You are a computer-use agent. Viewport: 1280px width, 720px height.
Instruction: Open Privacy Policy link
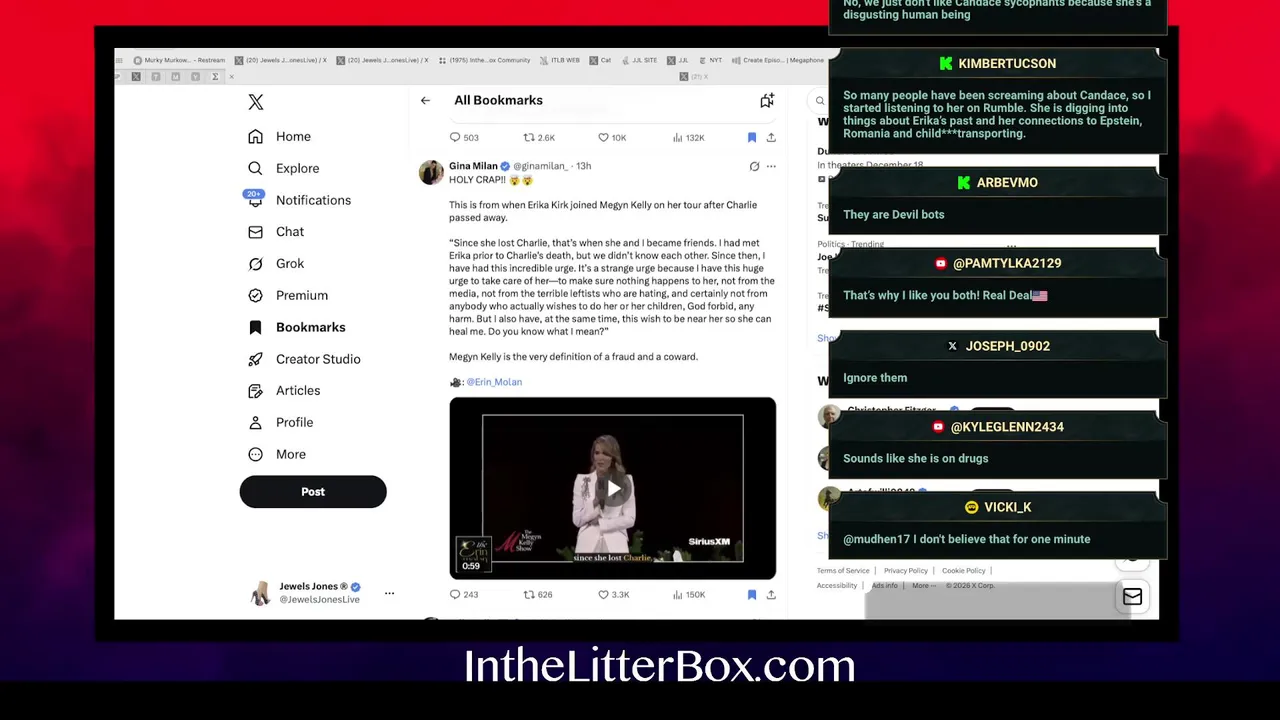point(906,570)
